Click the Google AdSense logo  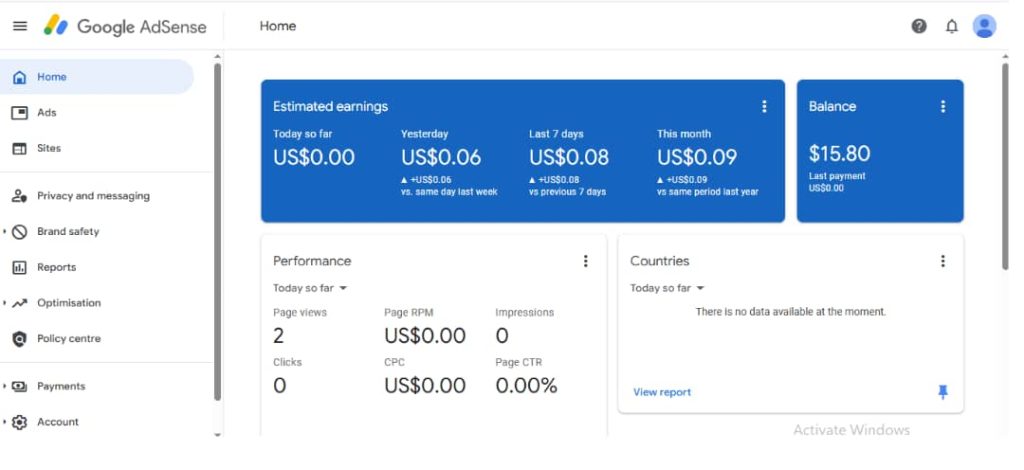tap(125, 26)
